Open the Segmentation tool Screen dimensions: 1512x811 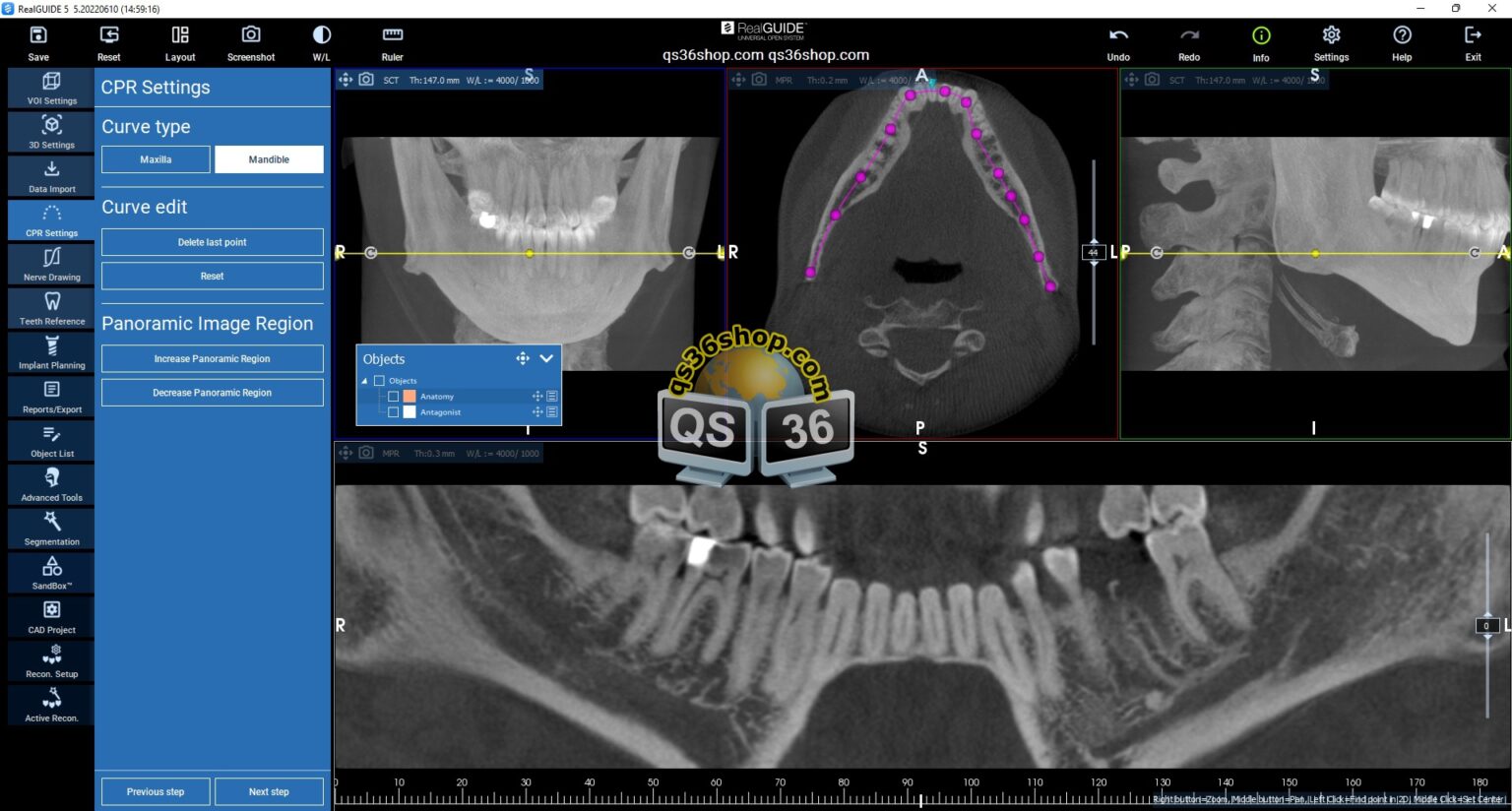50,529
